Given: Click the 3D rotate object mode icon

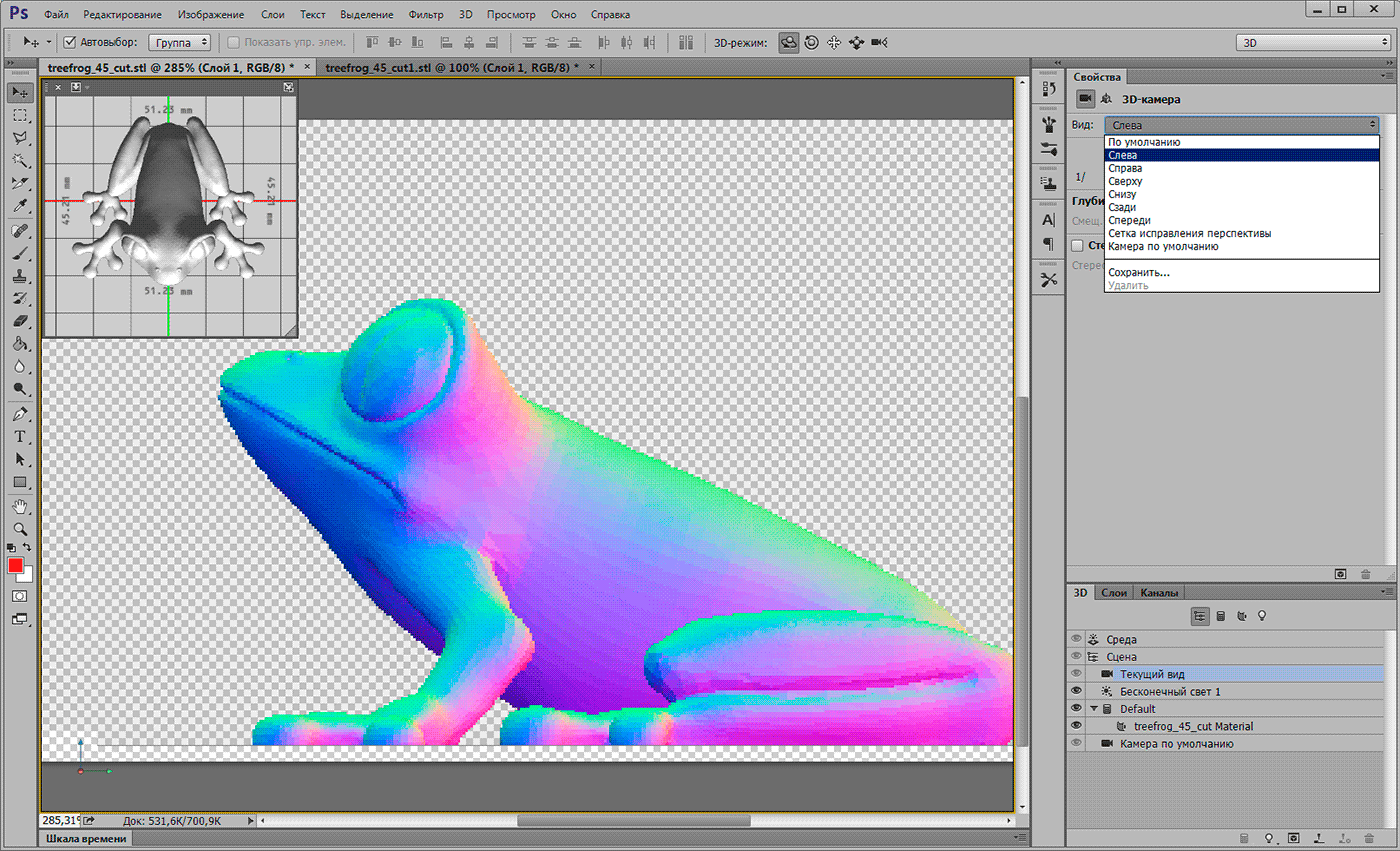Looking at the screenshot, I should point(789,42).
